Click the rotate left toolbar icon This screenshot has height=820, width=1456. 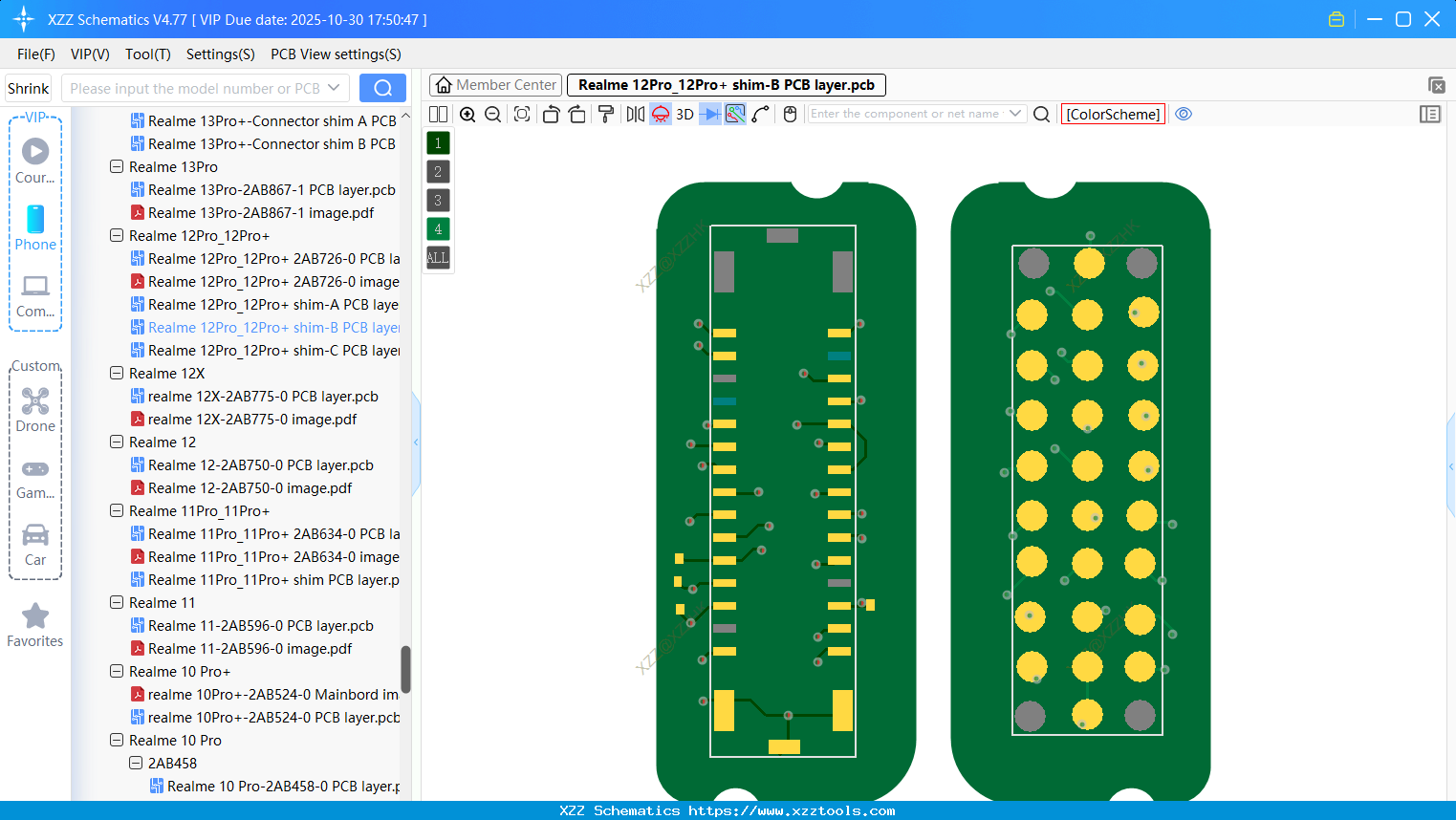[x=551, y=114]
